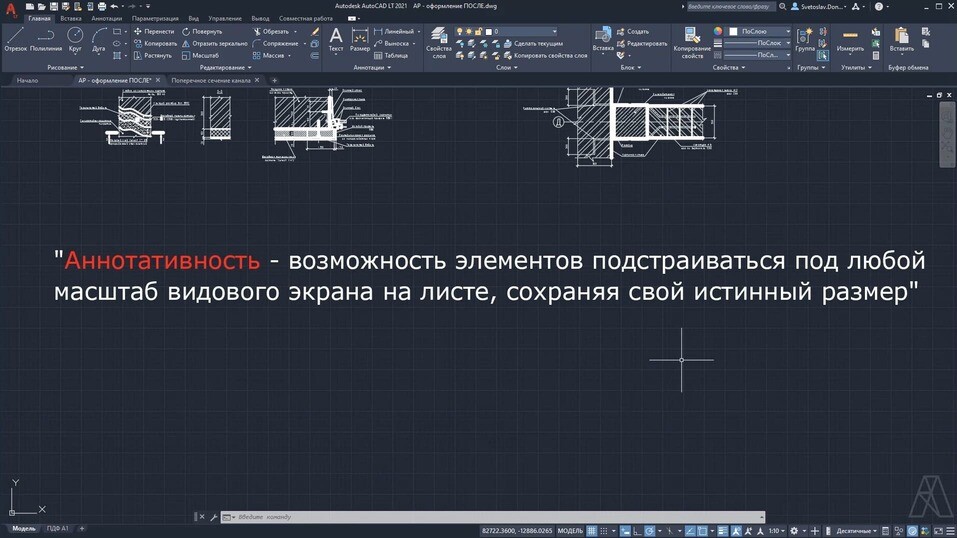Click the Растянуть stretch tool

click(153, 56)
